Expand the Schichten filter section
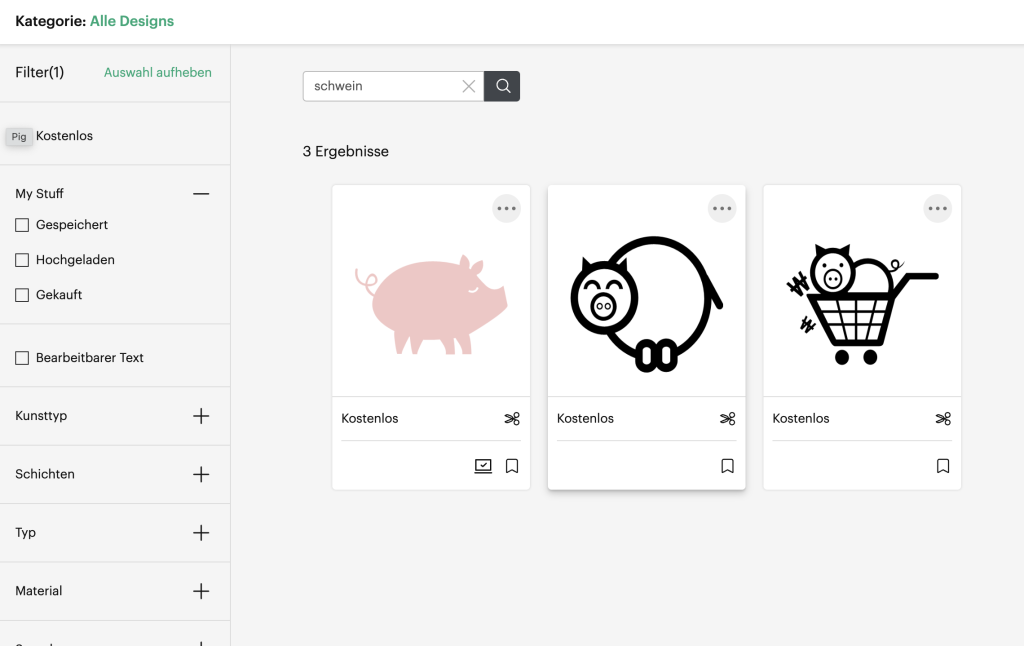Screen dimensions: 1024x646 point(201,474)
